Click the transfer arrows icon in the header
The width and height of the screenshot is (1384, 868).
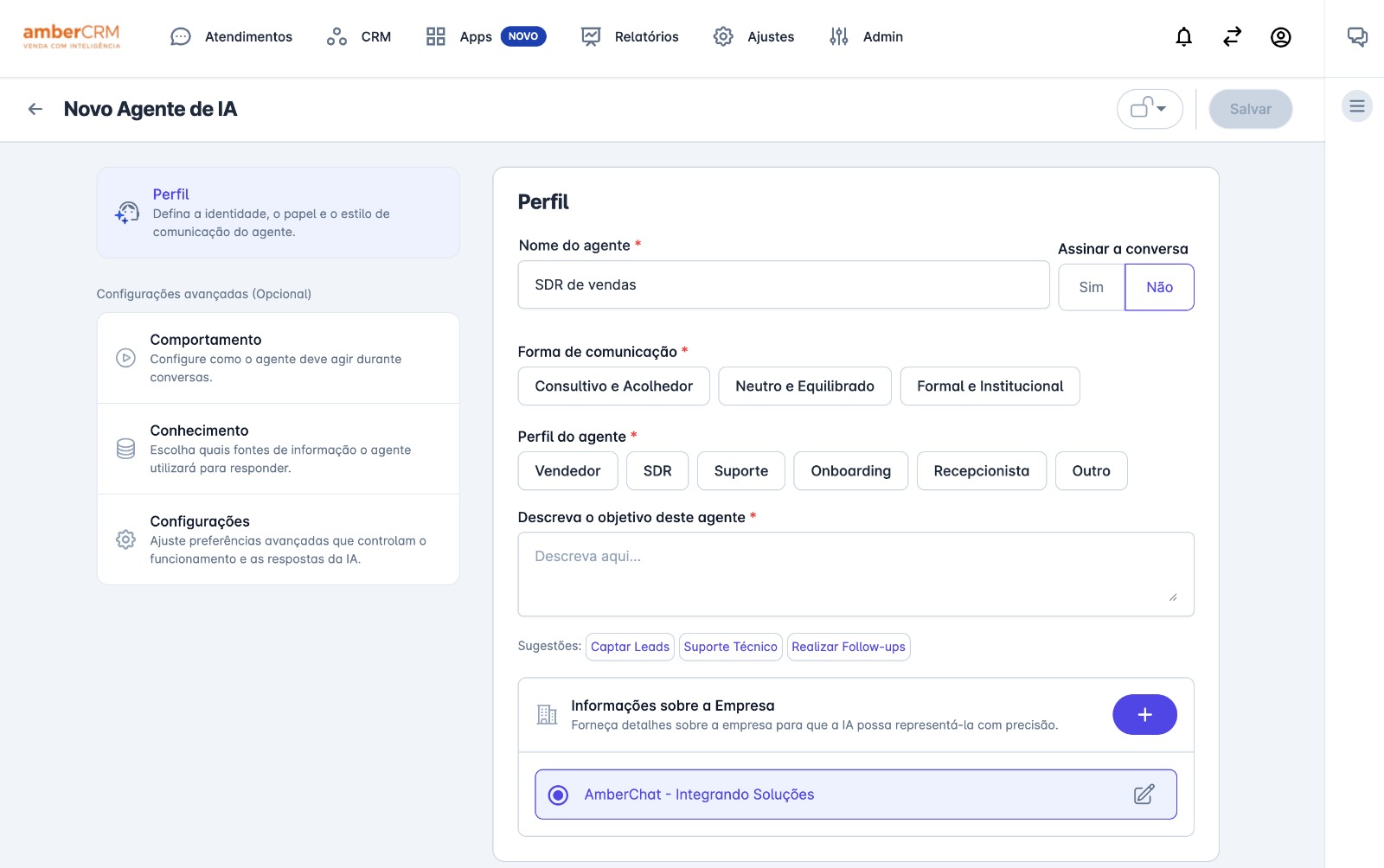[x=1232, y=36]
